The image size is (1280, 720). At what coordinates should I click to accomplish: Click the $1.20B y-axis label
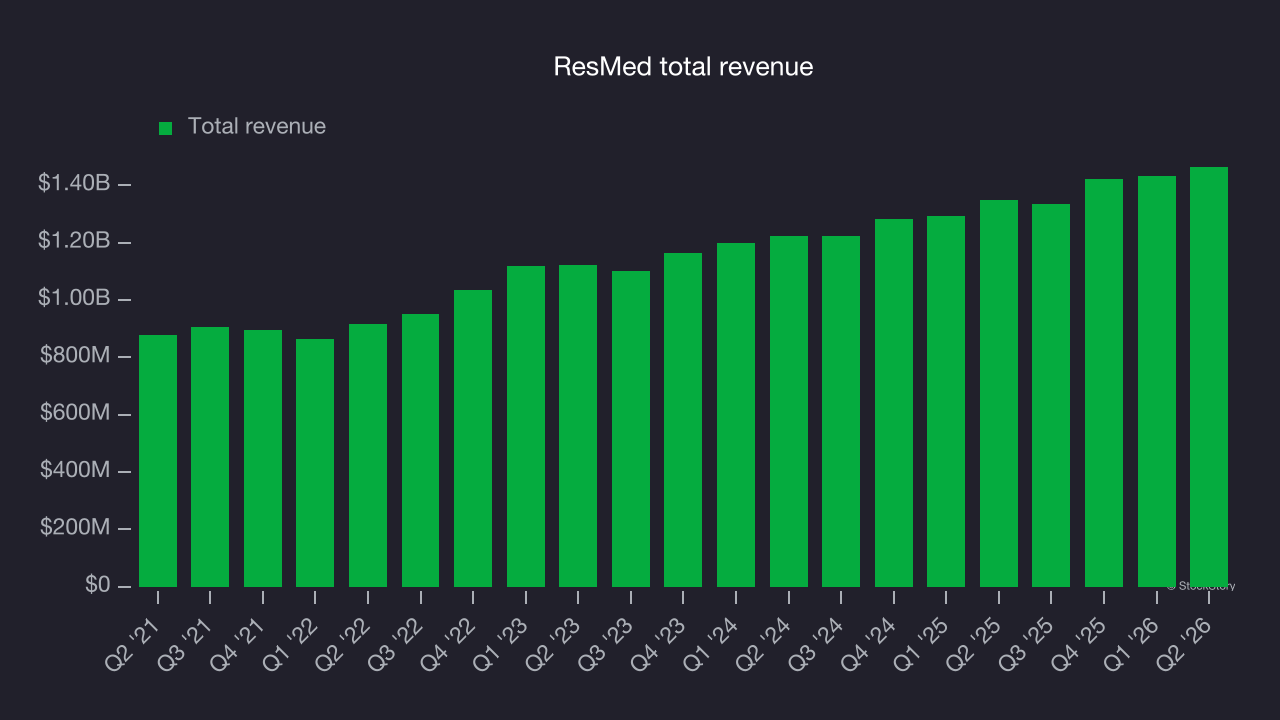pos(74,240)
